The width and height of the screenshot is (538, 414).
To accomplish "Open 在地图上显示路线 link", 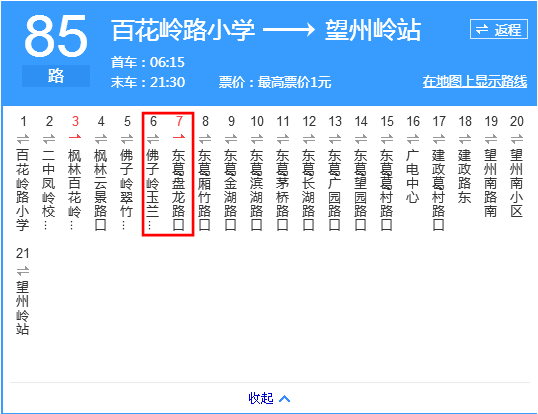I will (475, 82).
